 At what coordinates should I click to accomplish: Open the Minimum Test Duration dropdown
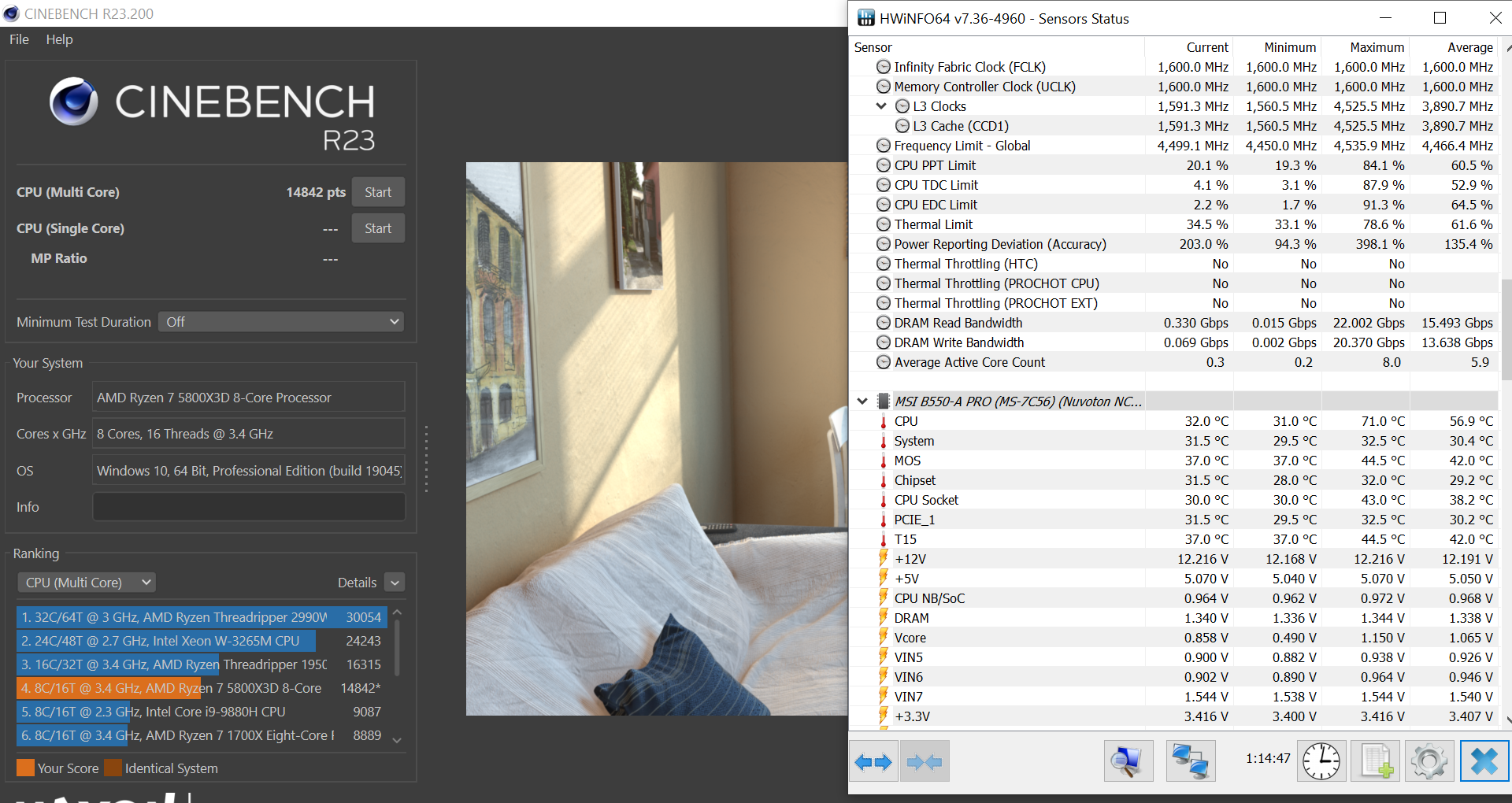coord(281,322)
